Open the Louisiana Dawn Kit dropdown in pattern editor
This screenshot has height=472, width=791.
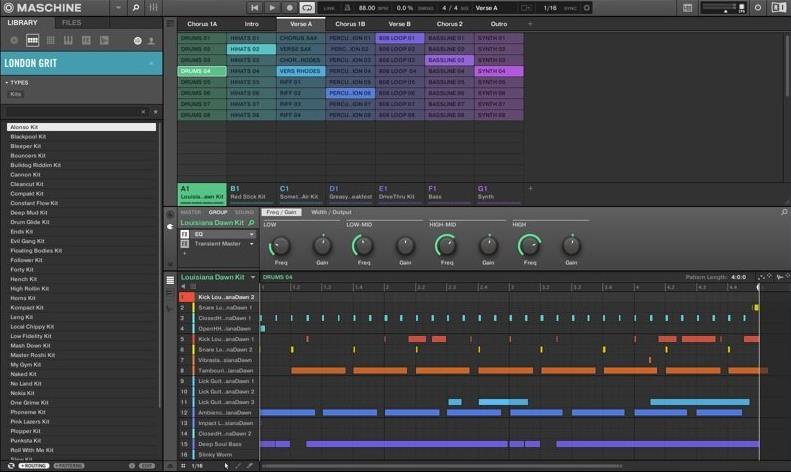253,277
